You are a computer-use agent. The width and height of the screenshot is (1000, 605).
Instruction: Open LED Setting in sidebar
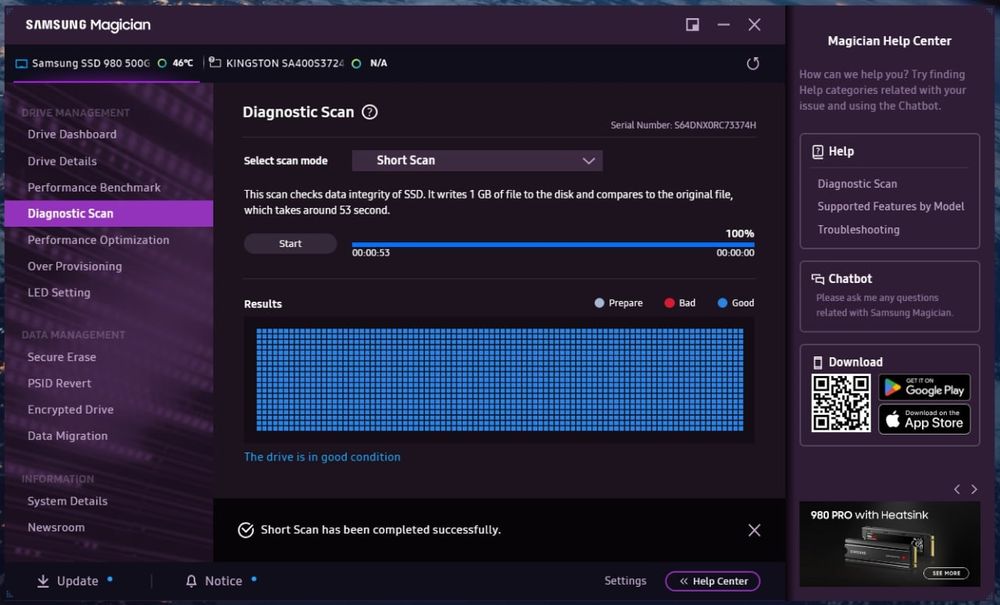(59, 293)
